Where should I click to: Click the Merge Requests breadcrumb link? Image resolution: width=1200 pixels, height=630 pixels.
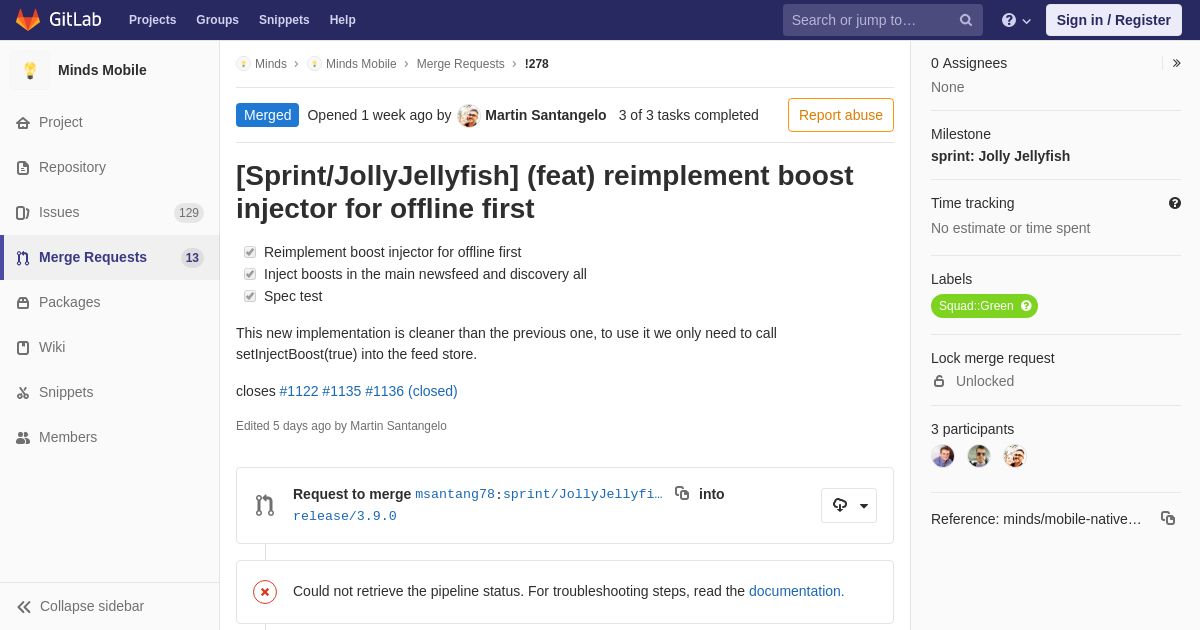(x=461, y=64)
